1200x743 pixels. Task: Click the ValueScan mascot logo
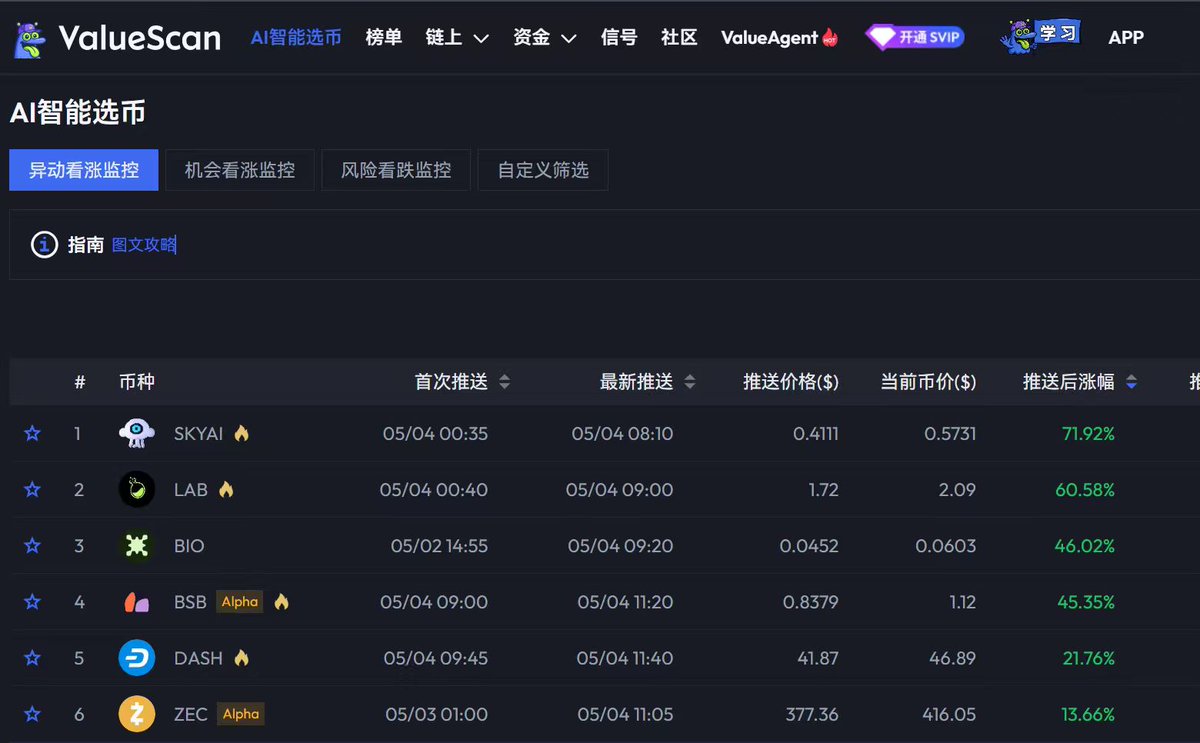click(30, 38)
